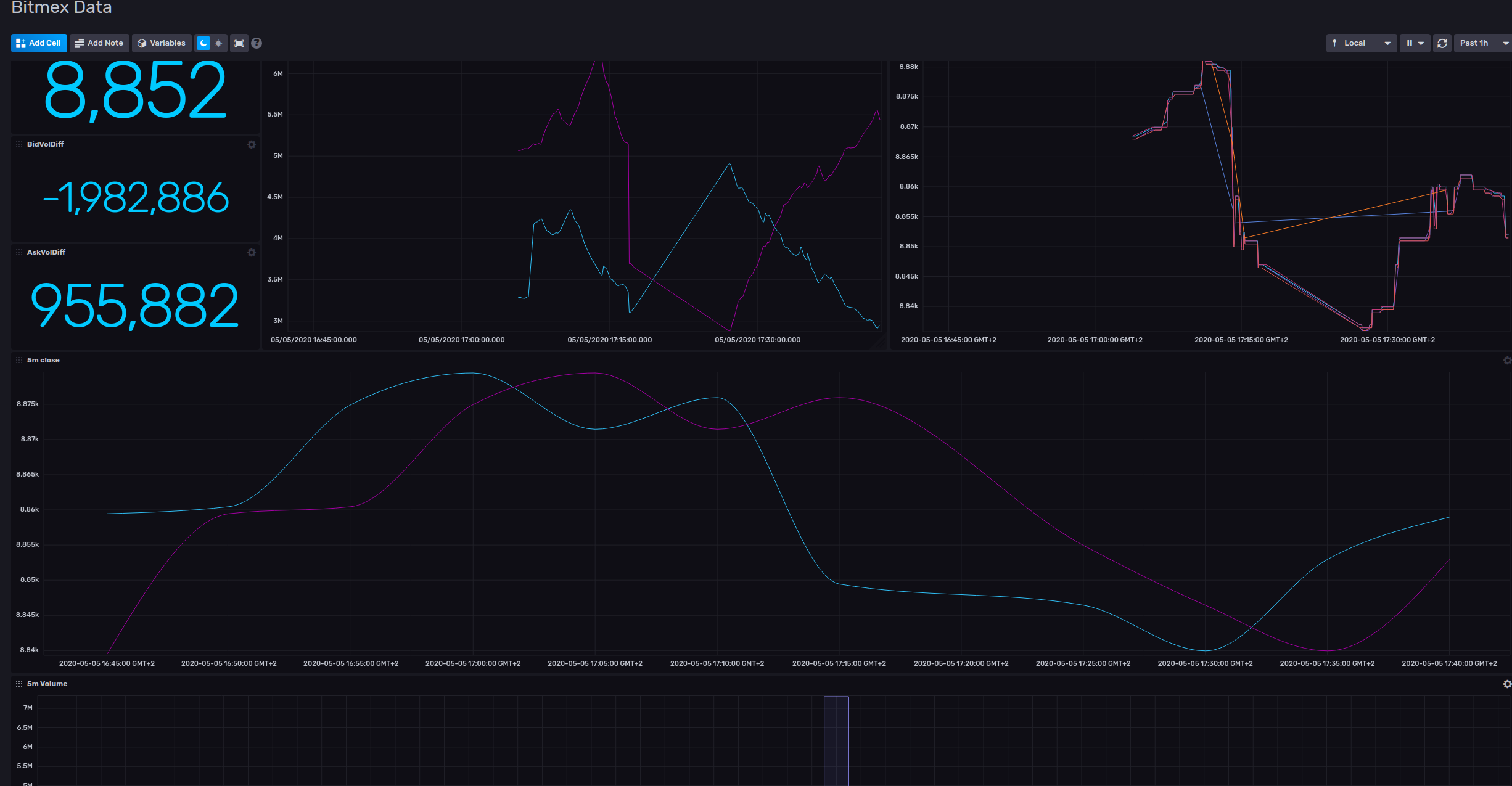
Task: Click the 8.875k label on 5m close chart
Action: (x=28, y=404)
